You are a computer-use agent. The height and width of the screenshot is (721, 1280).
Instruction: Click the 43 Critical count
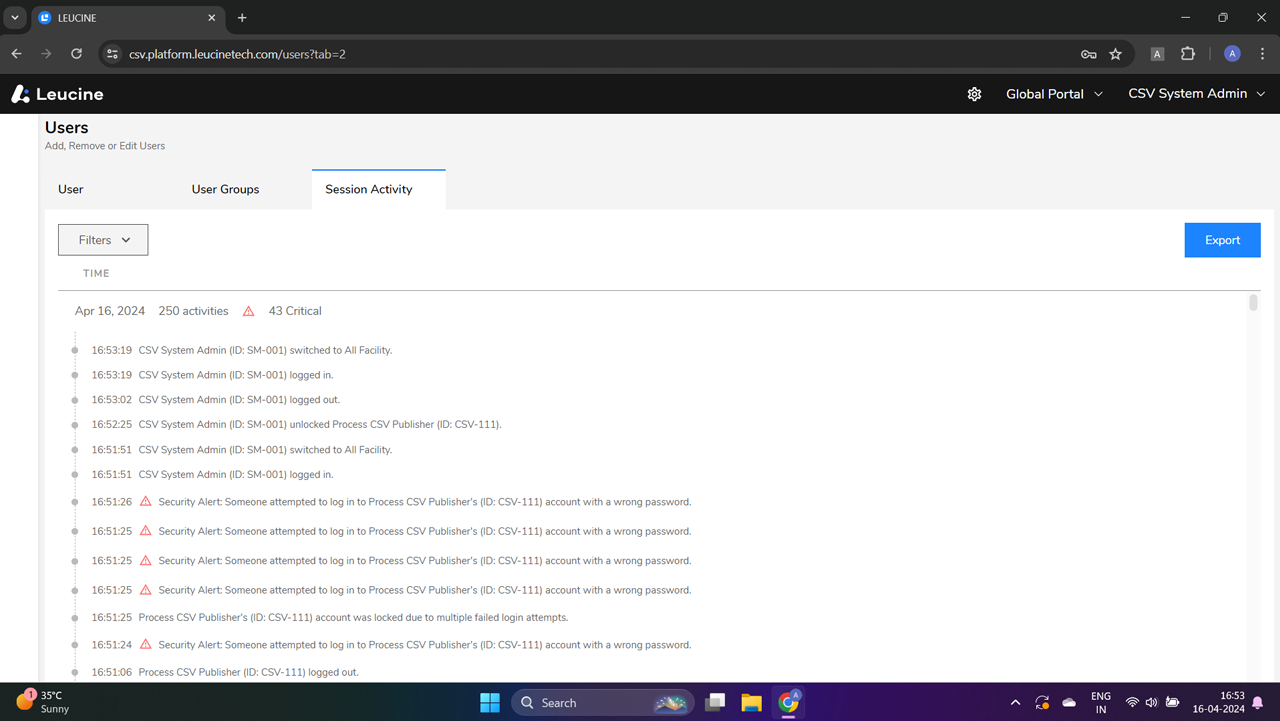(295, 311)
